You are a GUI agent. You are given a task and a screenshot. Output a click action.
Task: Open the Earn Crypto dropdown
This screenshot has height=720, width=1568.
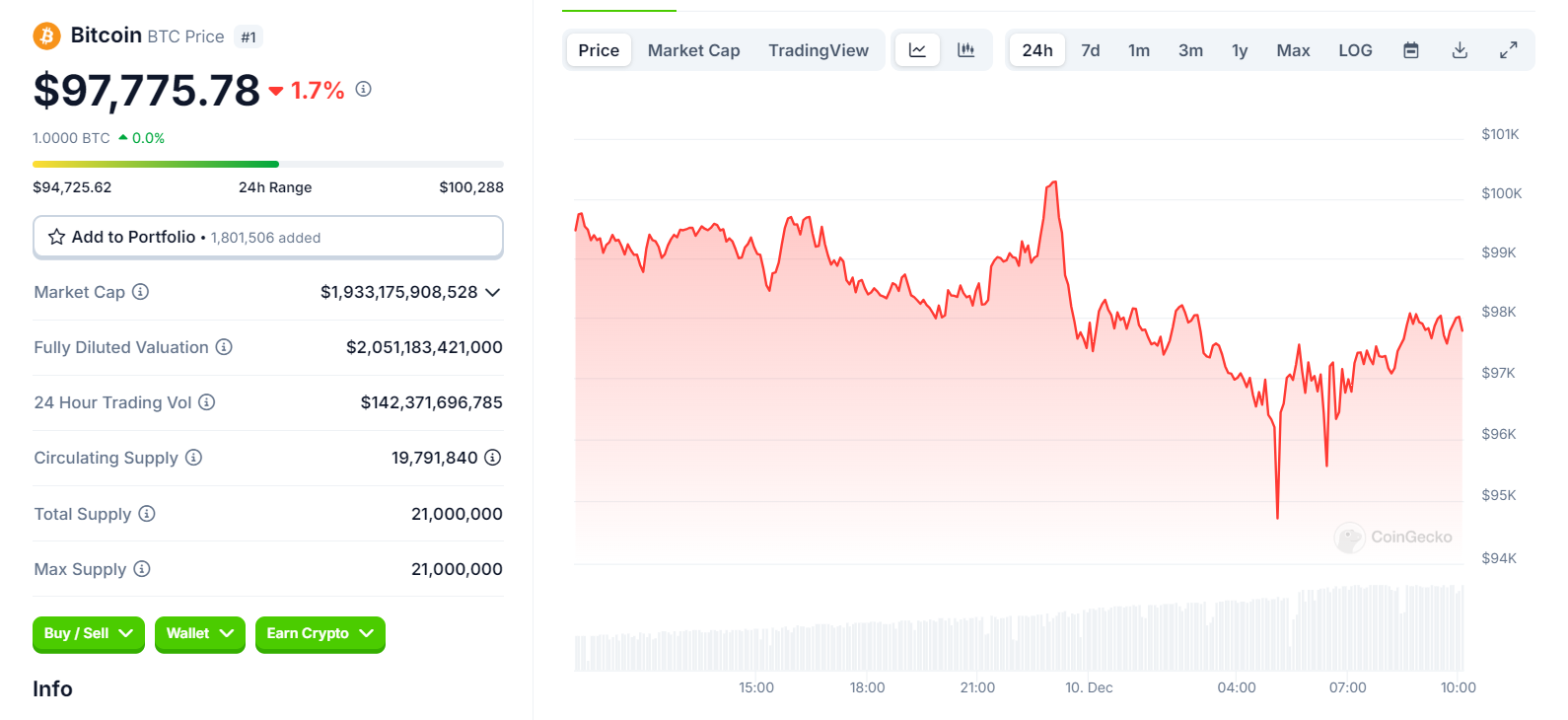pos(320,633)
